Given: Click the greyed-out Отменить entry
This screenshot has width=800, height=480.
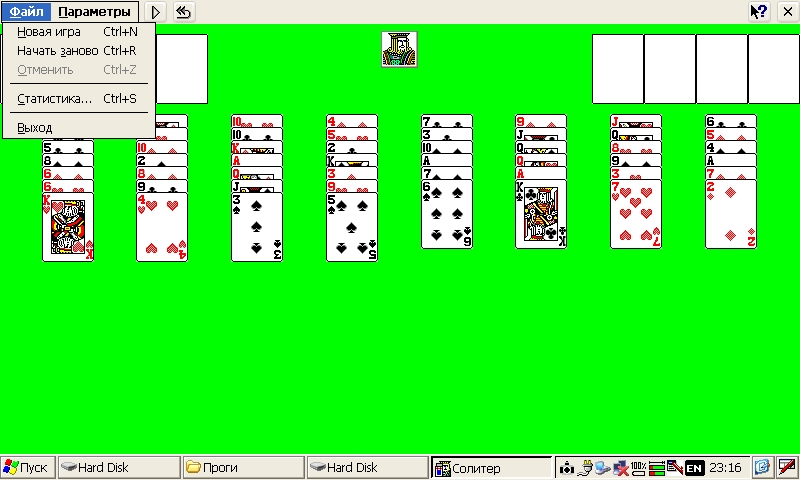Looking at the screenshot, I should pos(78,69).
